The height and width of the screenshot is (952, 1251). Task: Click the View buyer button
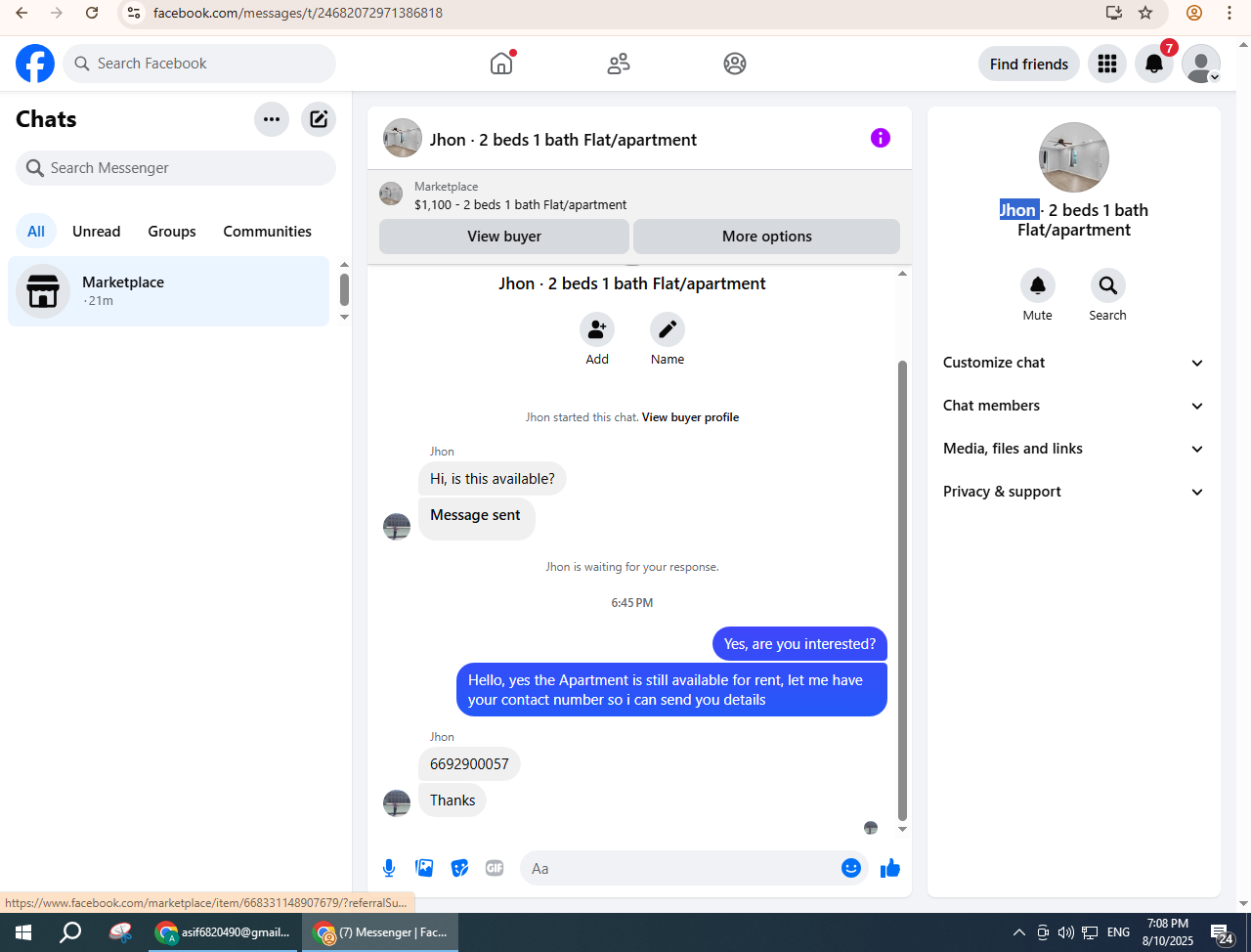coord(504,237)
